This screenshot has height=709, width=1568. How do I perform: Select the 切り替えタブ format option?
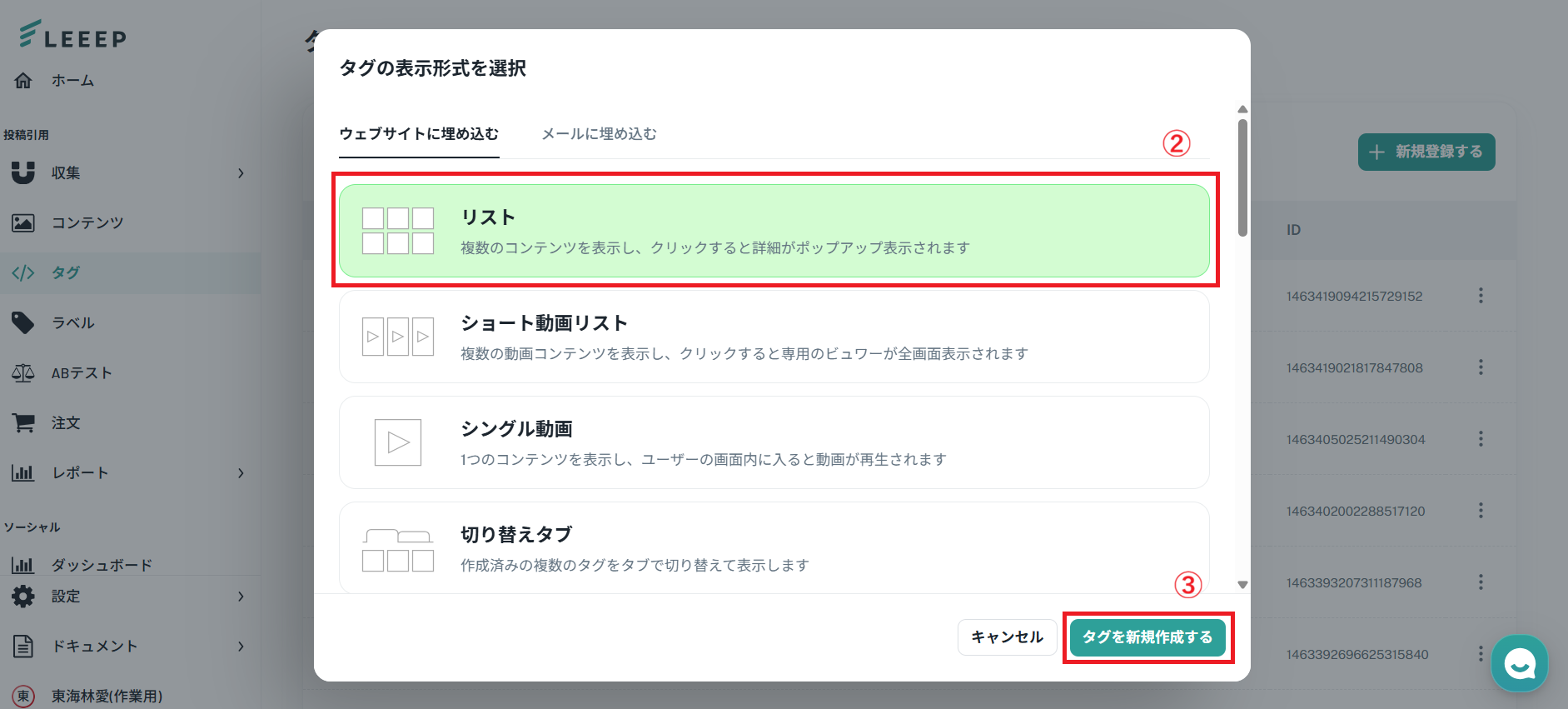774,548
